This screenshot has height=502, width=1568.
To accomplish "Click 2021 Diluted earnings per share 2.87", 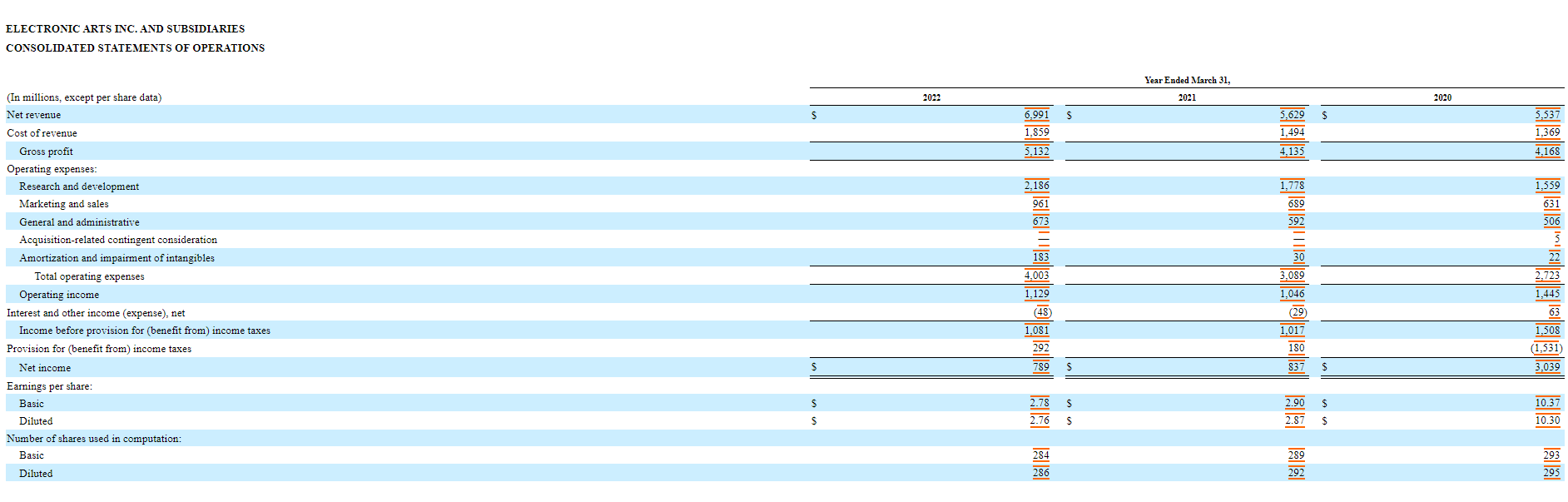I will [x=1295, y=420].
